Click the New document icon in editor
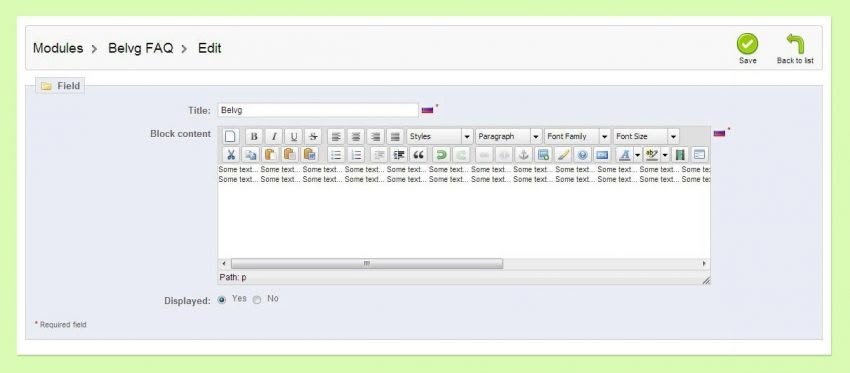Viewport: 850px width, 373px height. [x=231, y=137]
